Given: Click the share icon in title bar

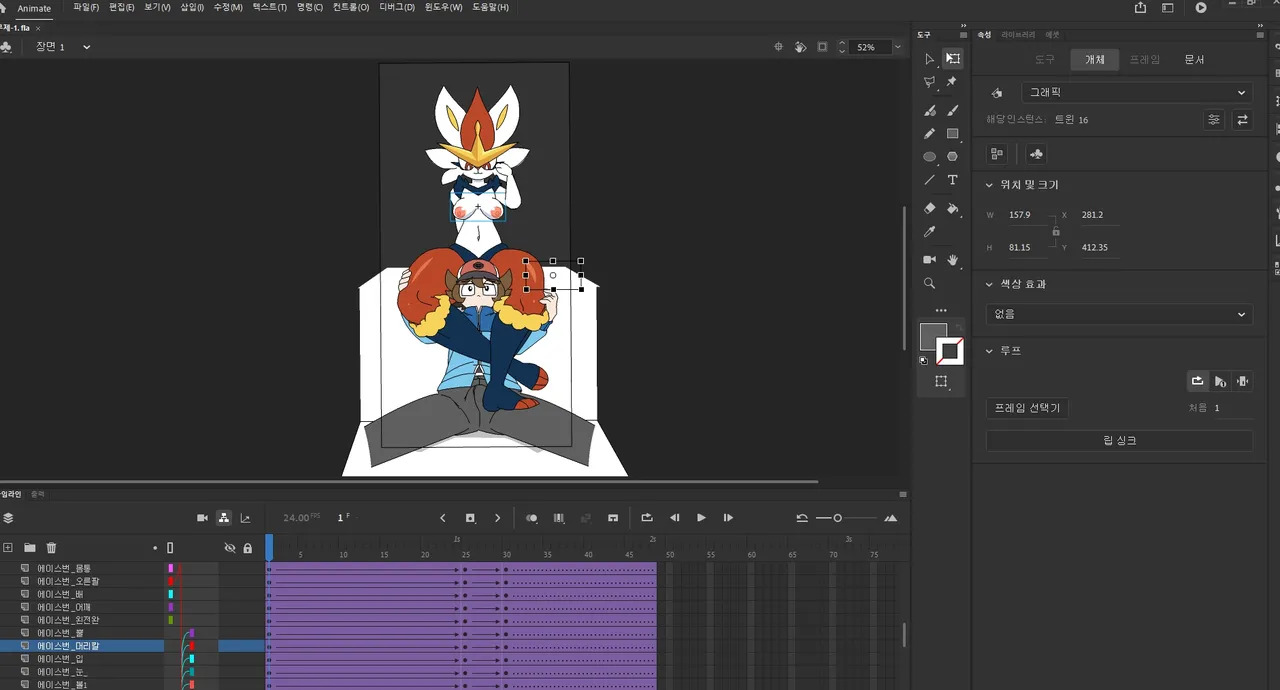Looking at the screenshot, I should pos(1141,7).
